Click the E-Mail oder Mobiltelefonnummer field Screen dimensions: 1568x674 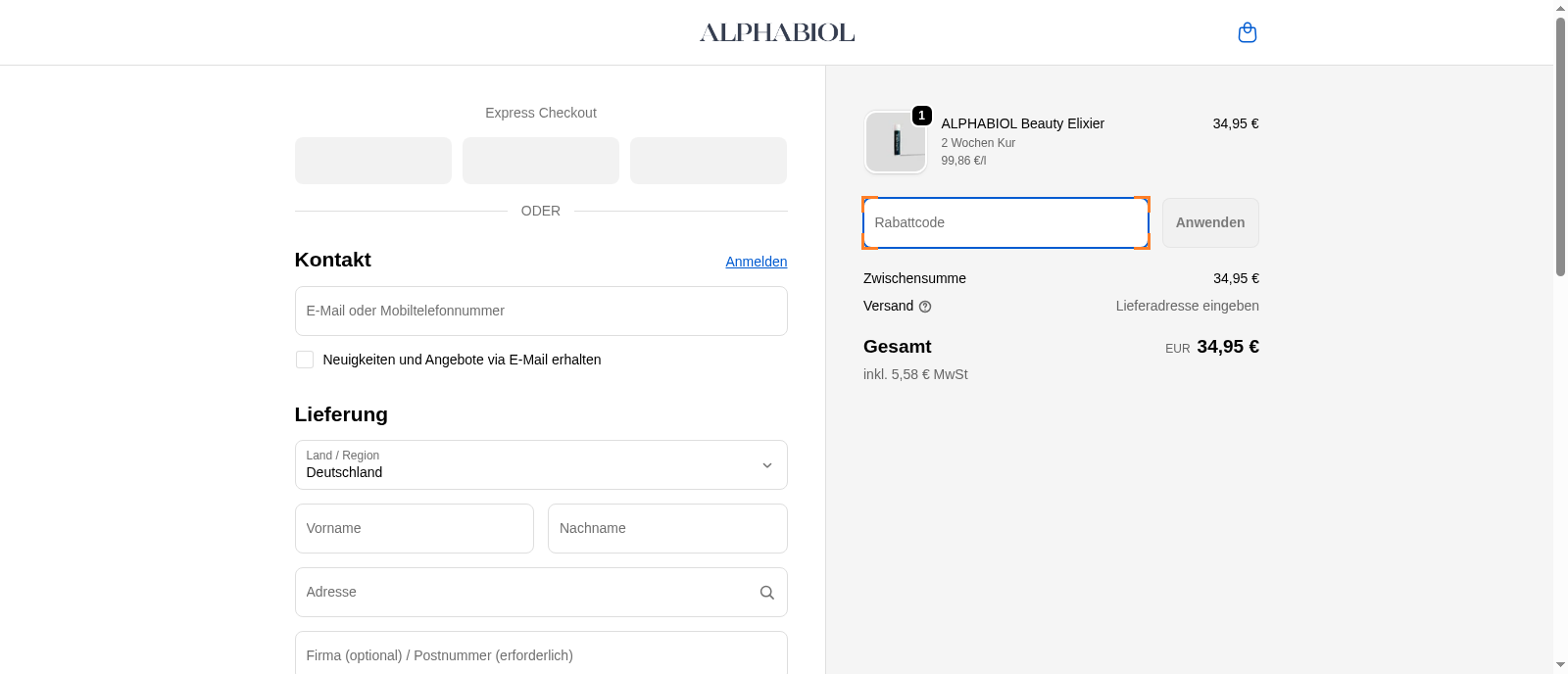coord(541,311)
